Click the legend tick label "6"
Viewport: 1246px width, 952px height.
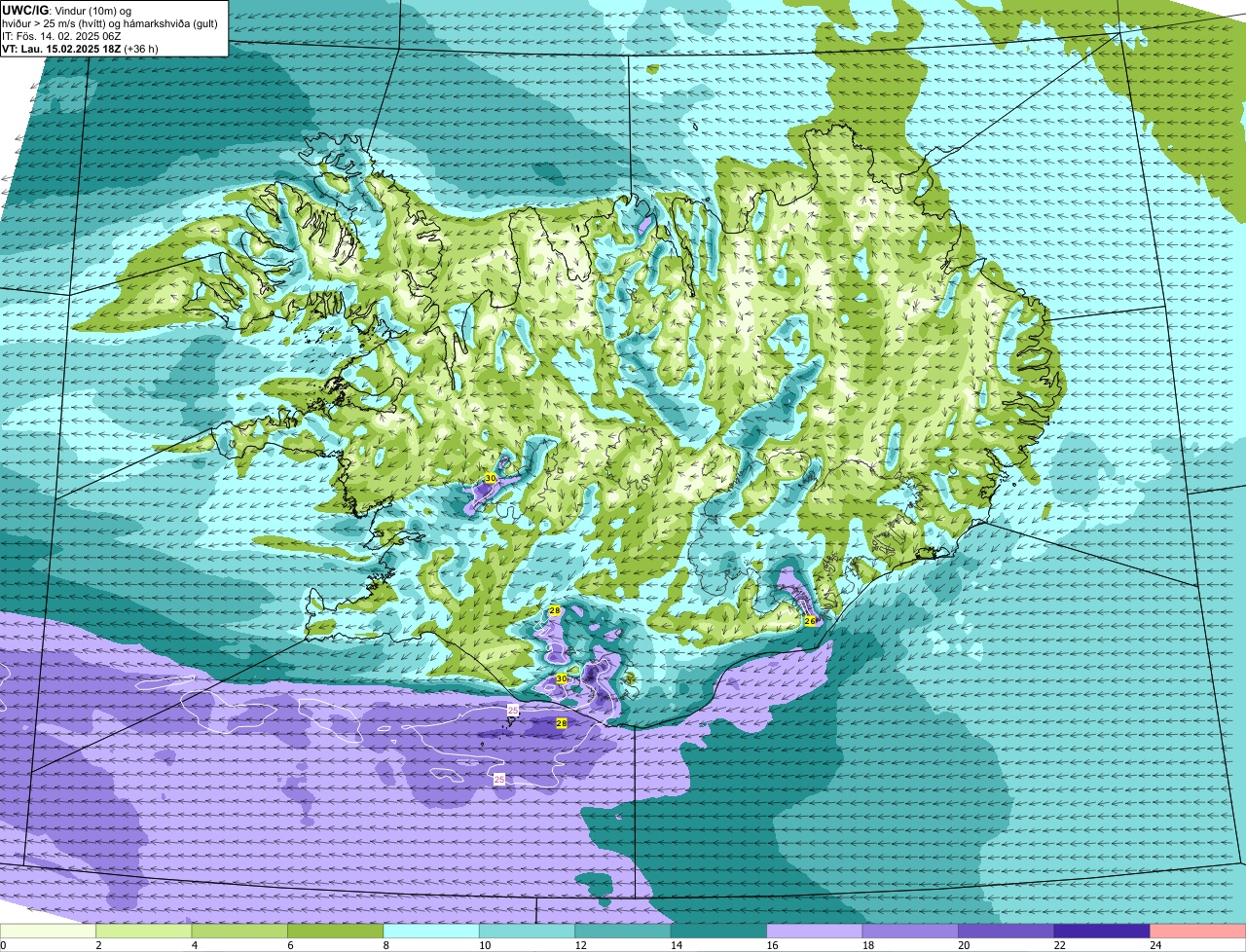(290, 945)
